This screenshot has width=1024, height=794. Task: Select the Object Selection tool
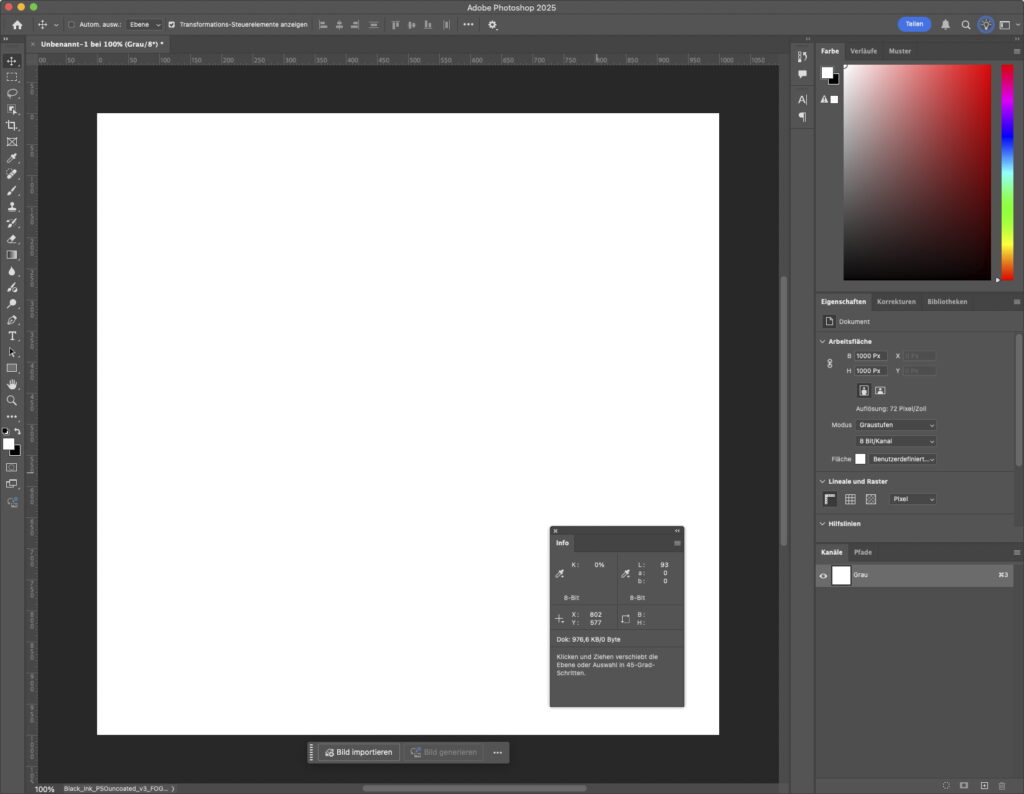(x=12, y=110)
